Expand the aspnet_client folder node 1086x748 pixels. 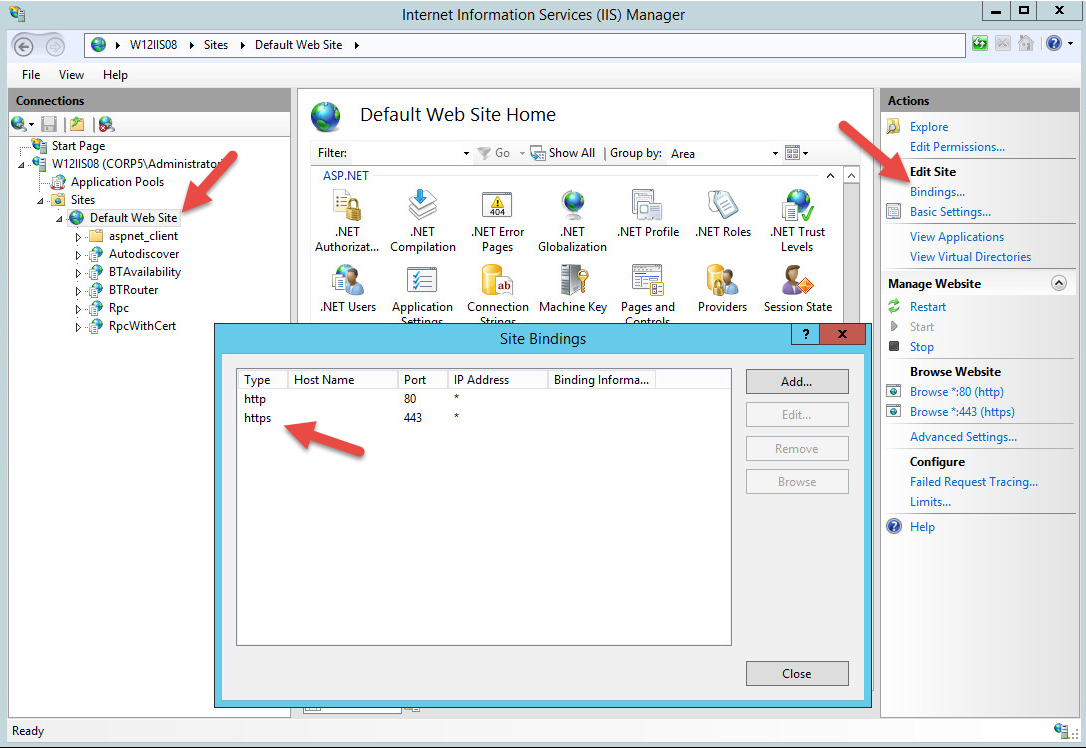(x=78, y=237)
